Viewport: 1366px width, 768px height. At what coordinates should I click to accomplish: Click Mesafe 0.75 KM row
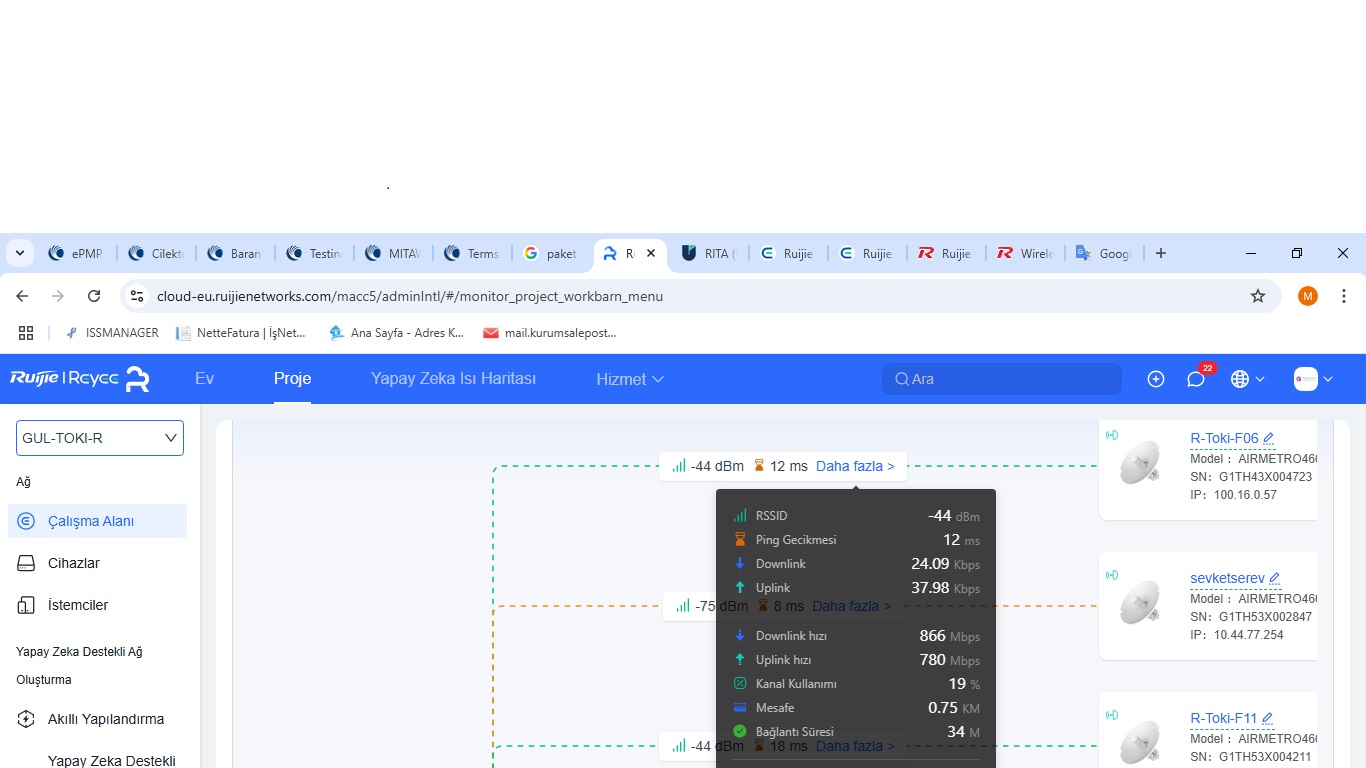(x=856, y=708)
